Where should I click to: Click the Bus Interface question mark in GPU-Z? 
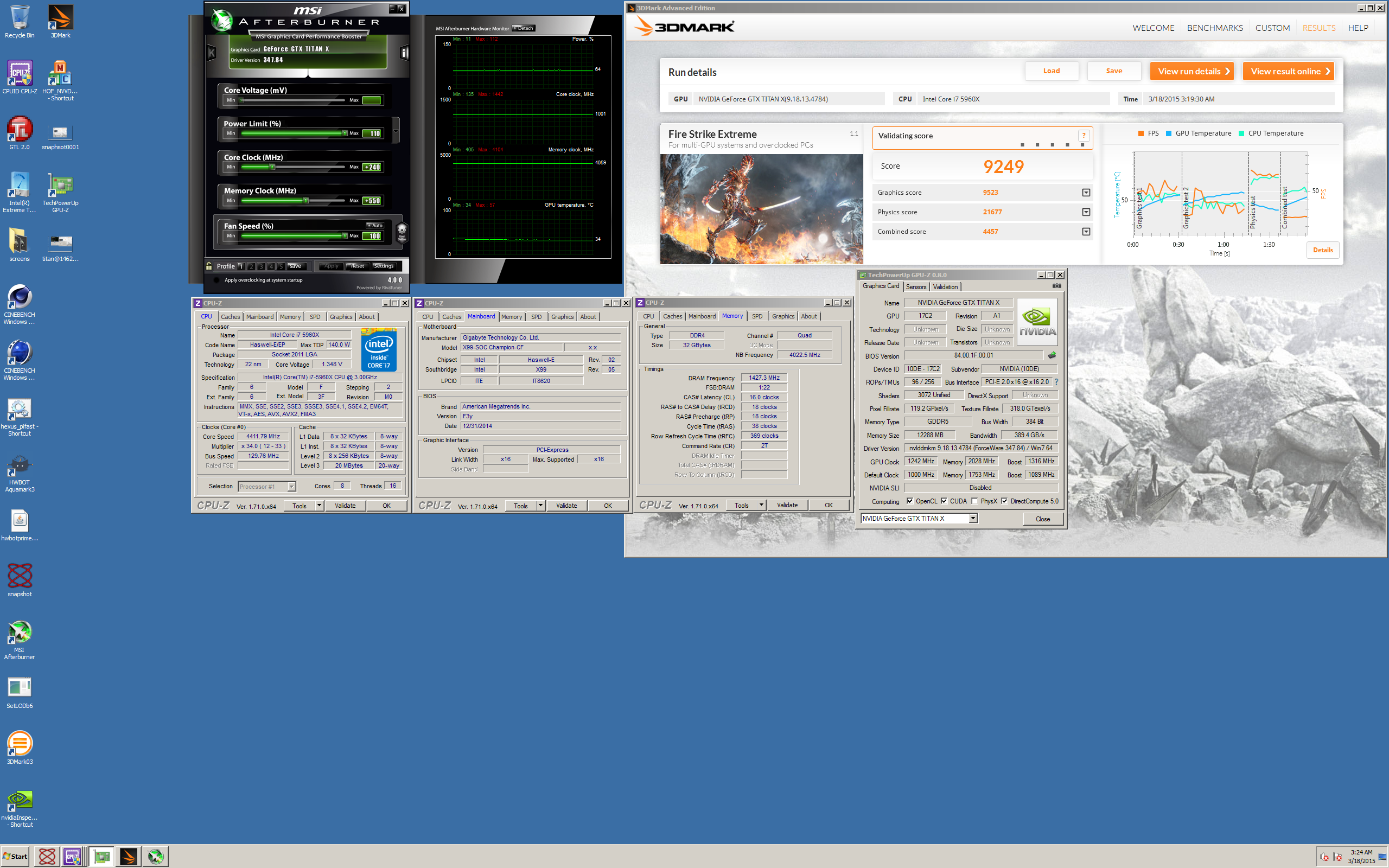pos(1056,382)
